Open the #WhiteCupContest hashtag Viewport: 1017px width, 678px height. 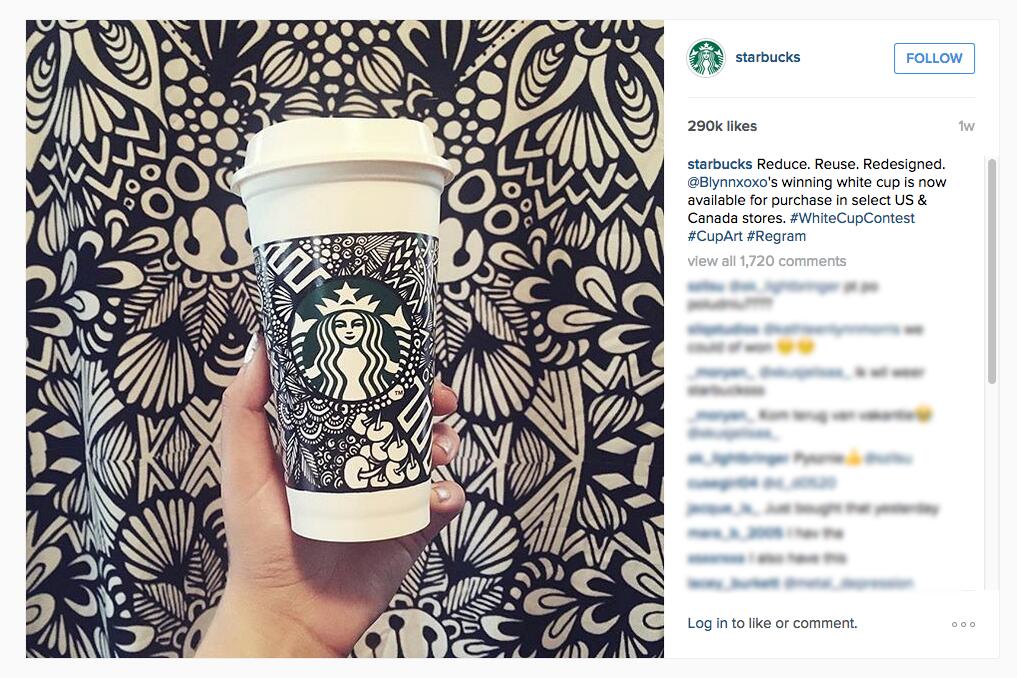852,218
